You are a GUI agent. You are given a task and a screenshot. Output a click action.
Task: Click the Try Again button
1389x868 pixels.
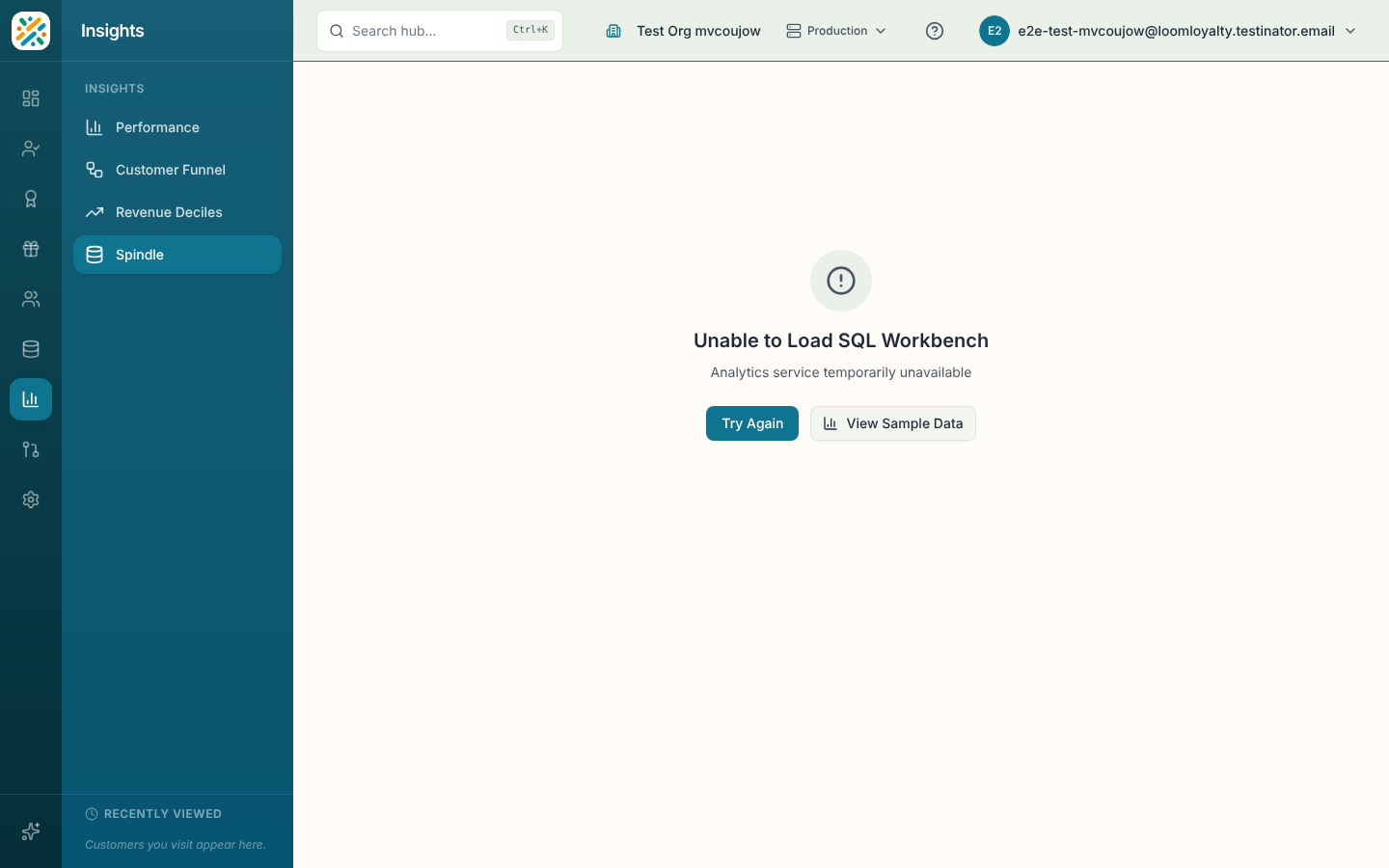[x=752, y=423]
